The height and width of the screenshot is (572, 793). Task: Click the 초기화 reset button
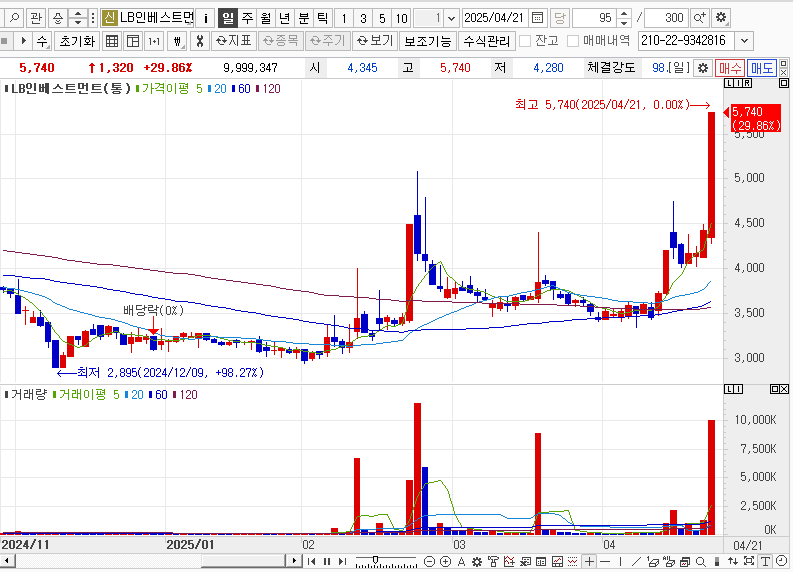pos(77,41)
